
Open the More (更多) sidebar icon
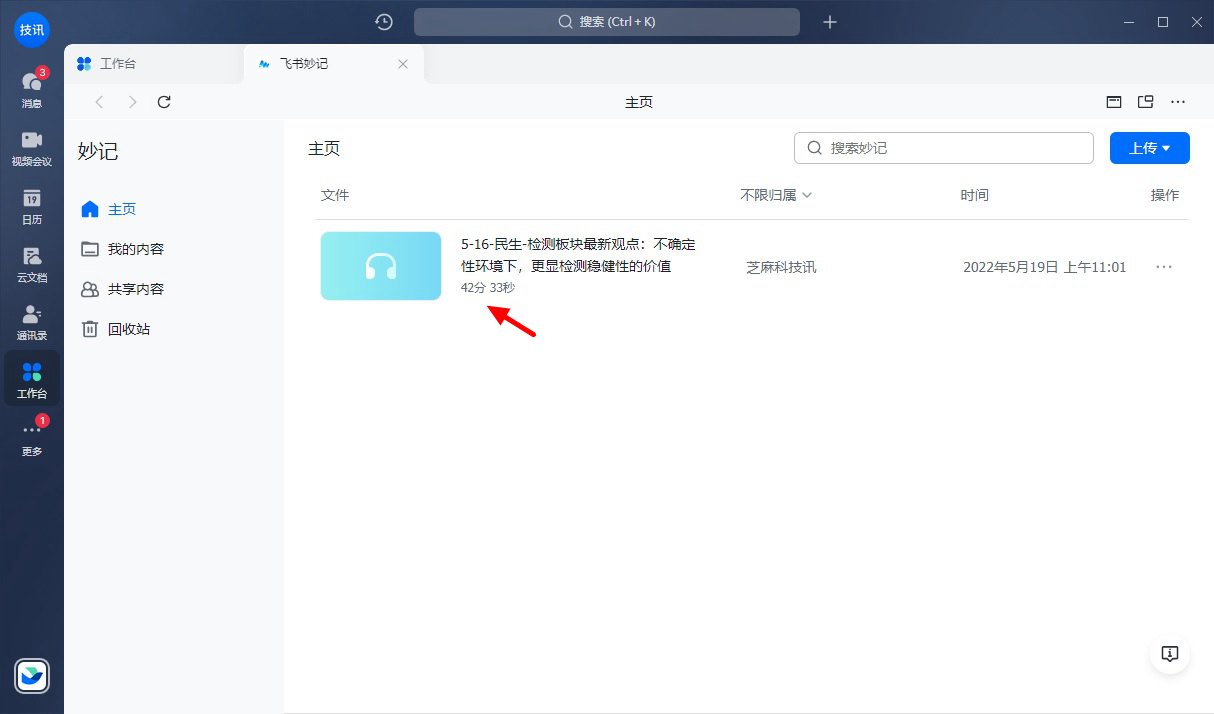click(x=31, y=437)
